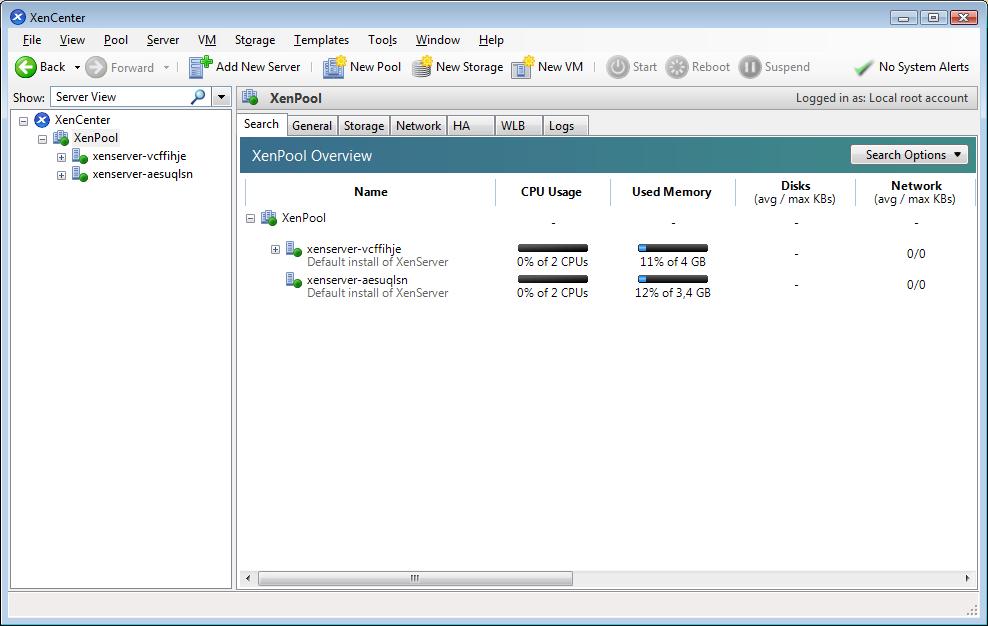Click the Network column header in overview table
The image size is (988, 626).
tap(916, 192)
